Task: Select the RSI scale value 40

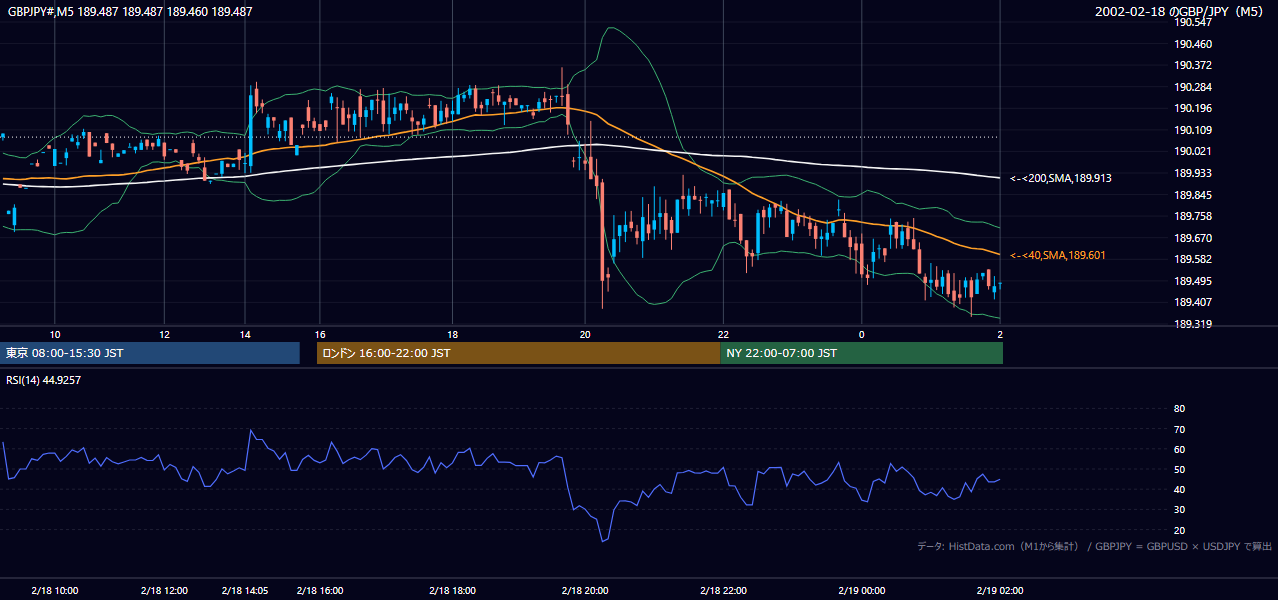Action: (x=1179, y=489)
